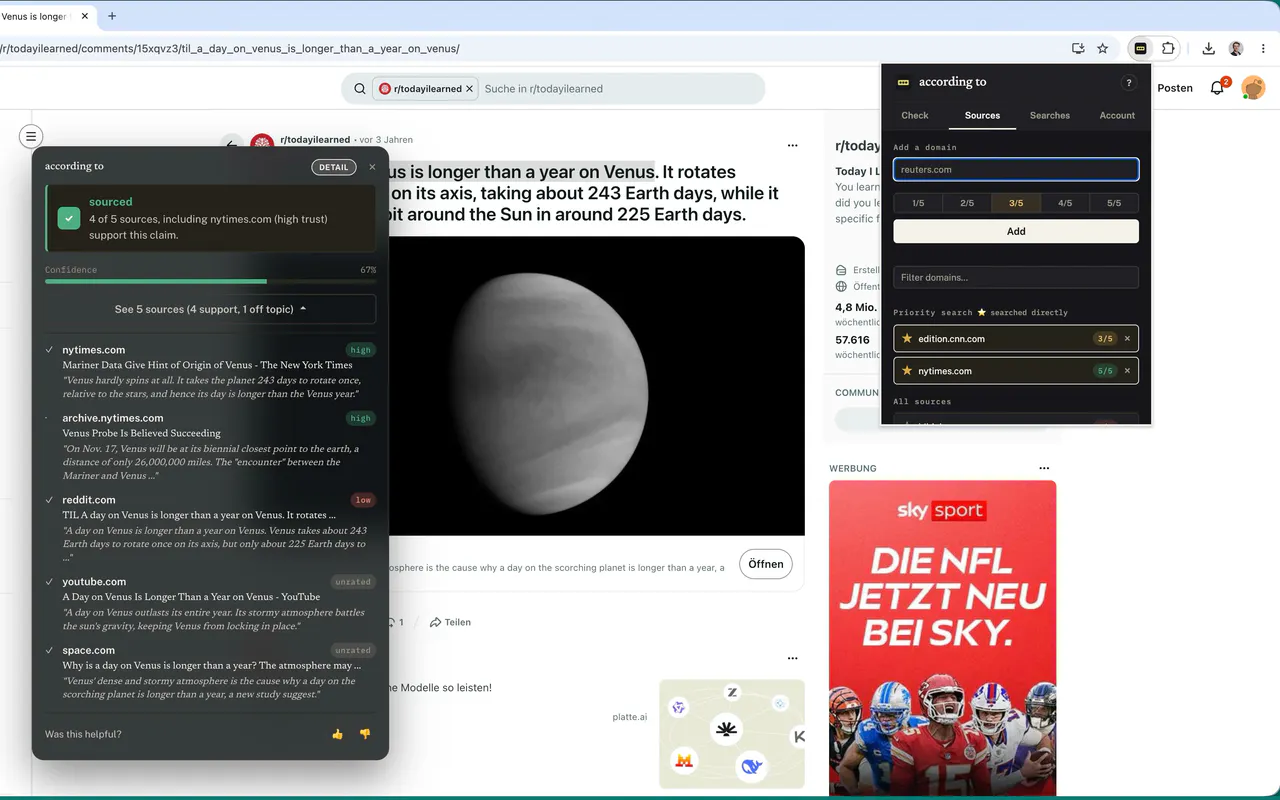The width and height of the screenshot is (1280, 800).
Task: Switch to the Searches tab
Action: (x=1050, y=115)
